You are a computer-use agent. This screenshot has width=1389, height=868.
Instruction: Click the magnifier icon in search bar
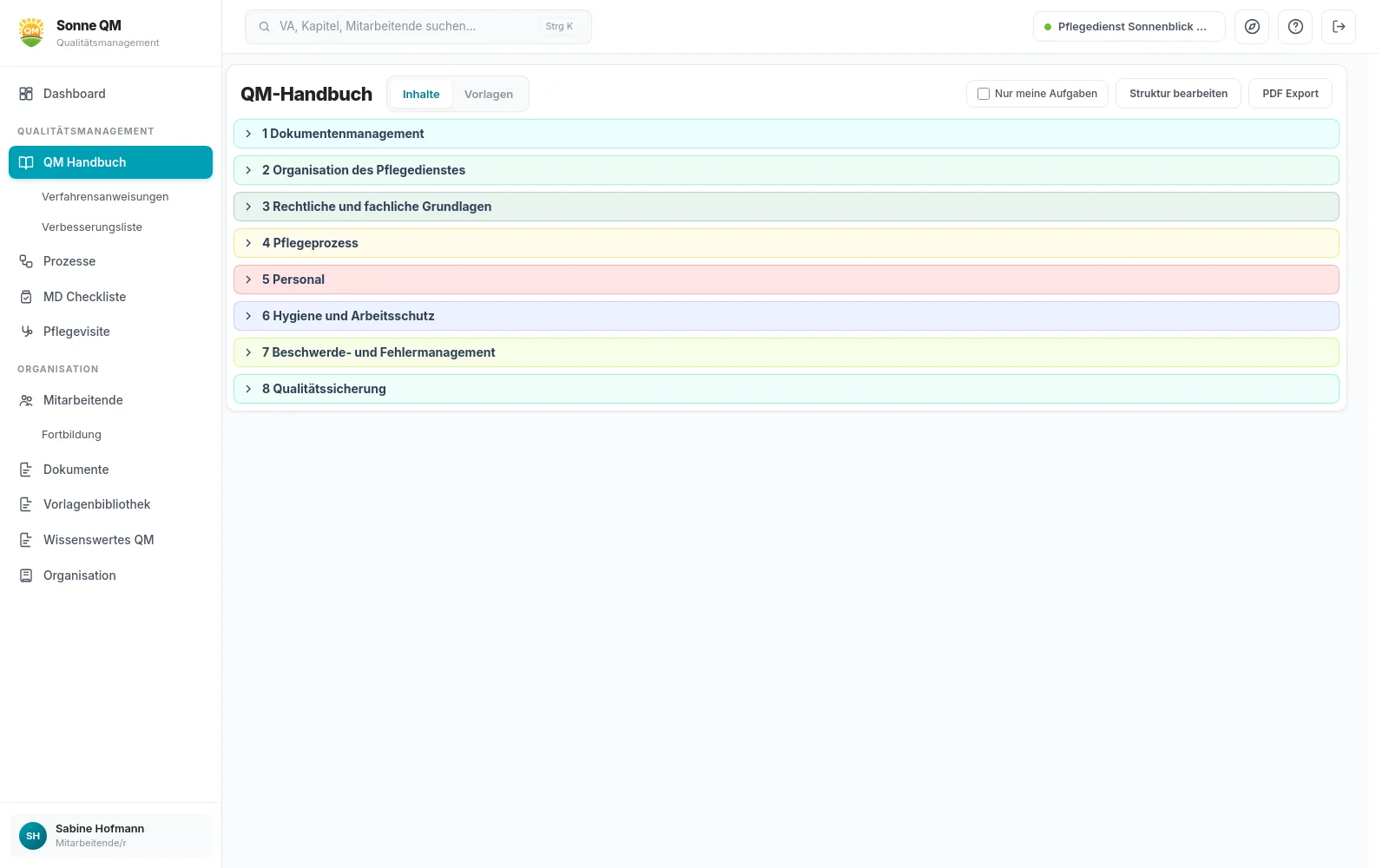(264, 27)
